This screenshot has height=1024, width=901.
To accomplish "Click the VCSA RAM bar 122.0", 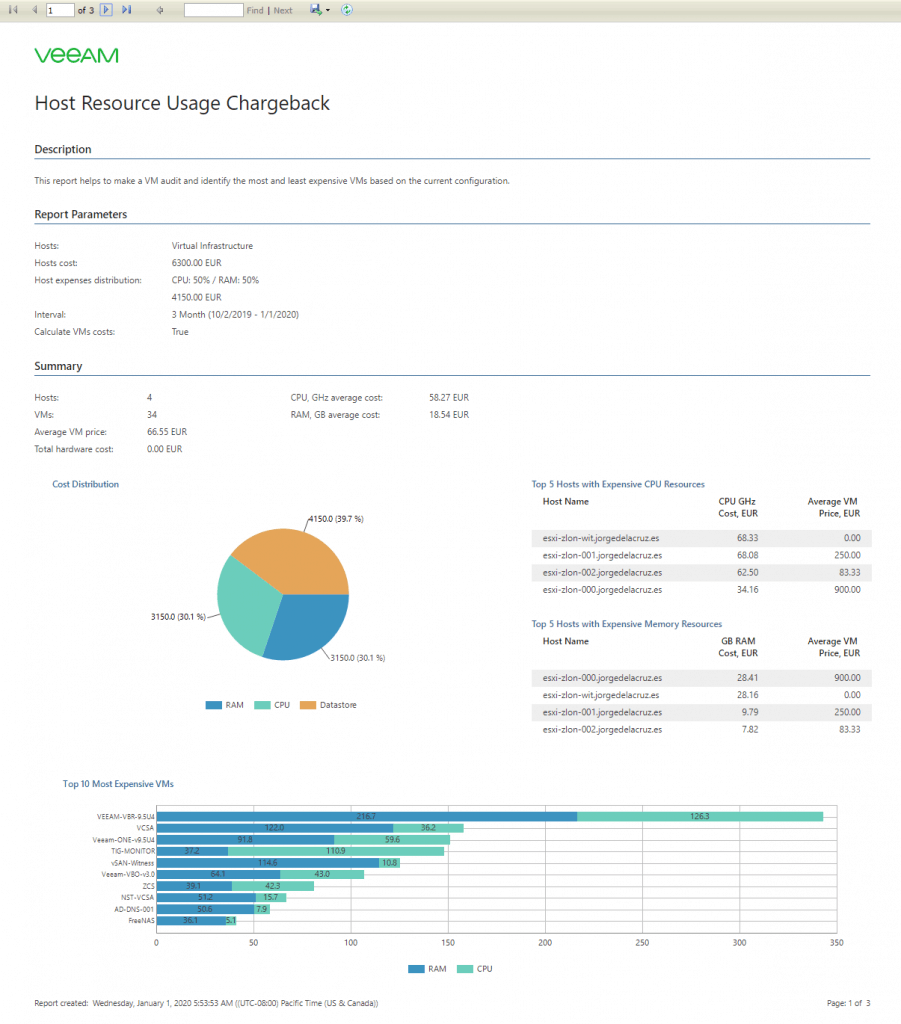I will point(275,828).
